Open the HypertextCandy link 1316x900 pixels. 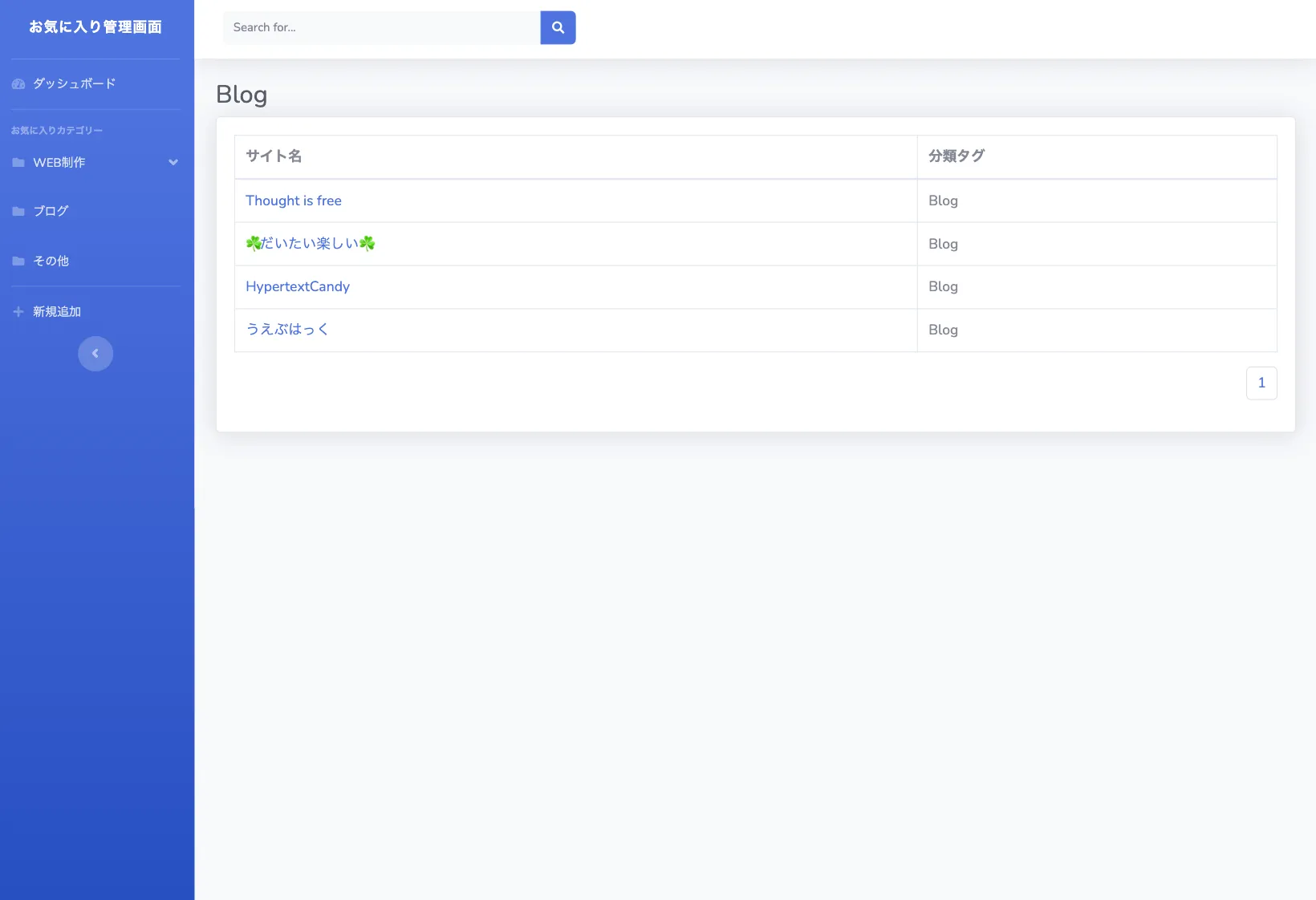click(298, 286)
